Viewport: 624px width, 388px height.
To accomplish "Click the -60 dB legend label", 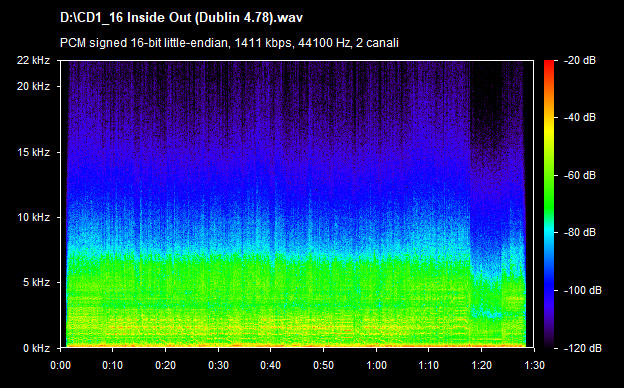I will pyautogui.click(x=580, y=175).
